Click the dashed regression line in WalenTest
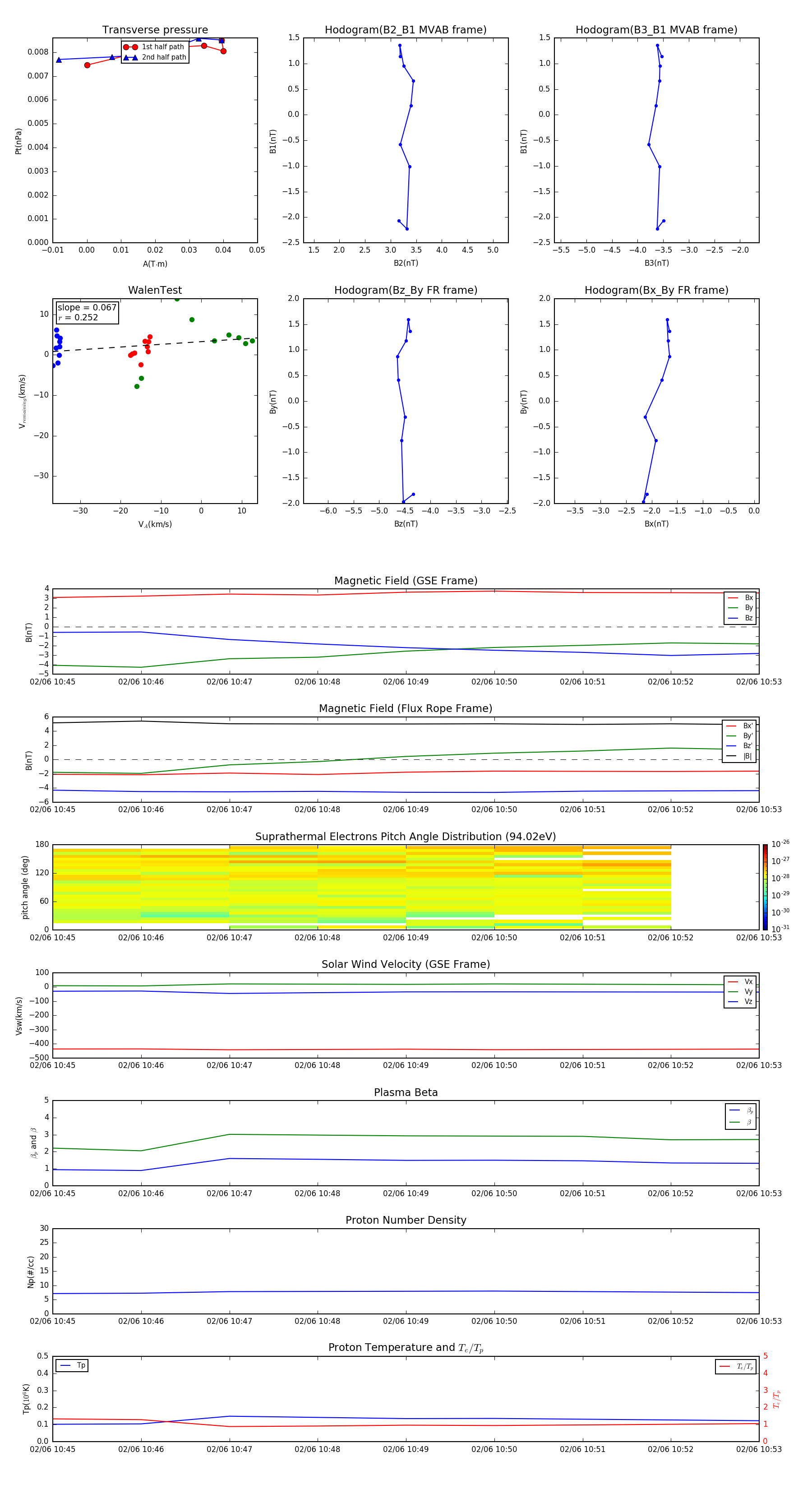 (x=155, y=345)
